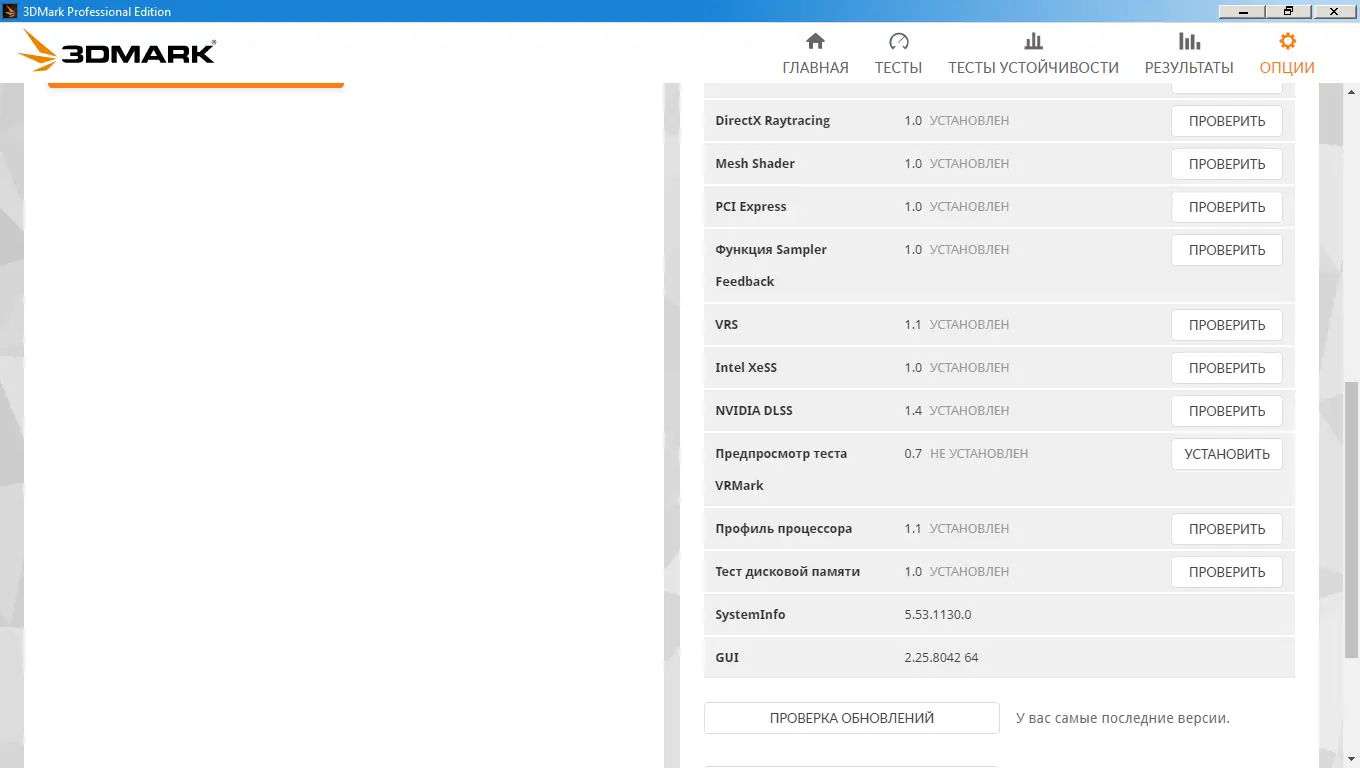Click the 3DMark Professional Edition window title
The height and width of the screenshot is (768, 1360).
(x=96, y=11)
